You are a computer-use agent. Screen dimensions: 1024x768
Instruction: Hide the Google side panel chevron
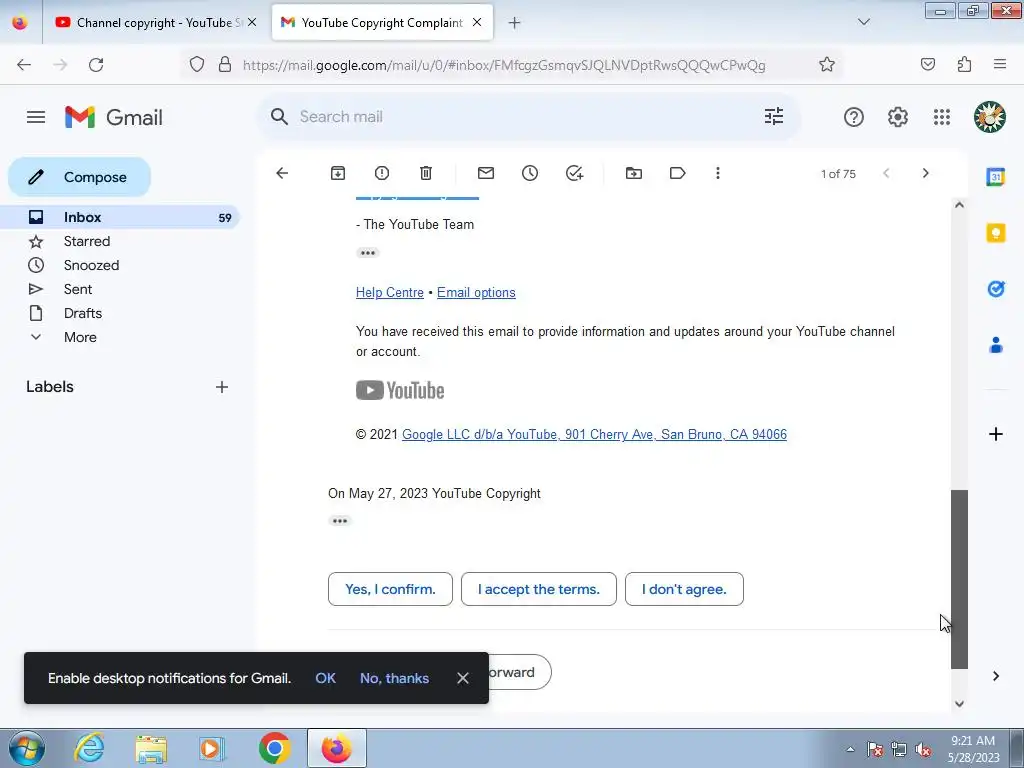(x=995, y=676)
